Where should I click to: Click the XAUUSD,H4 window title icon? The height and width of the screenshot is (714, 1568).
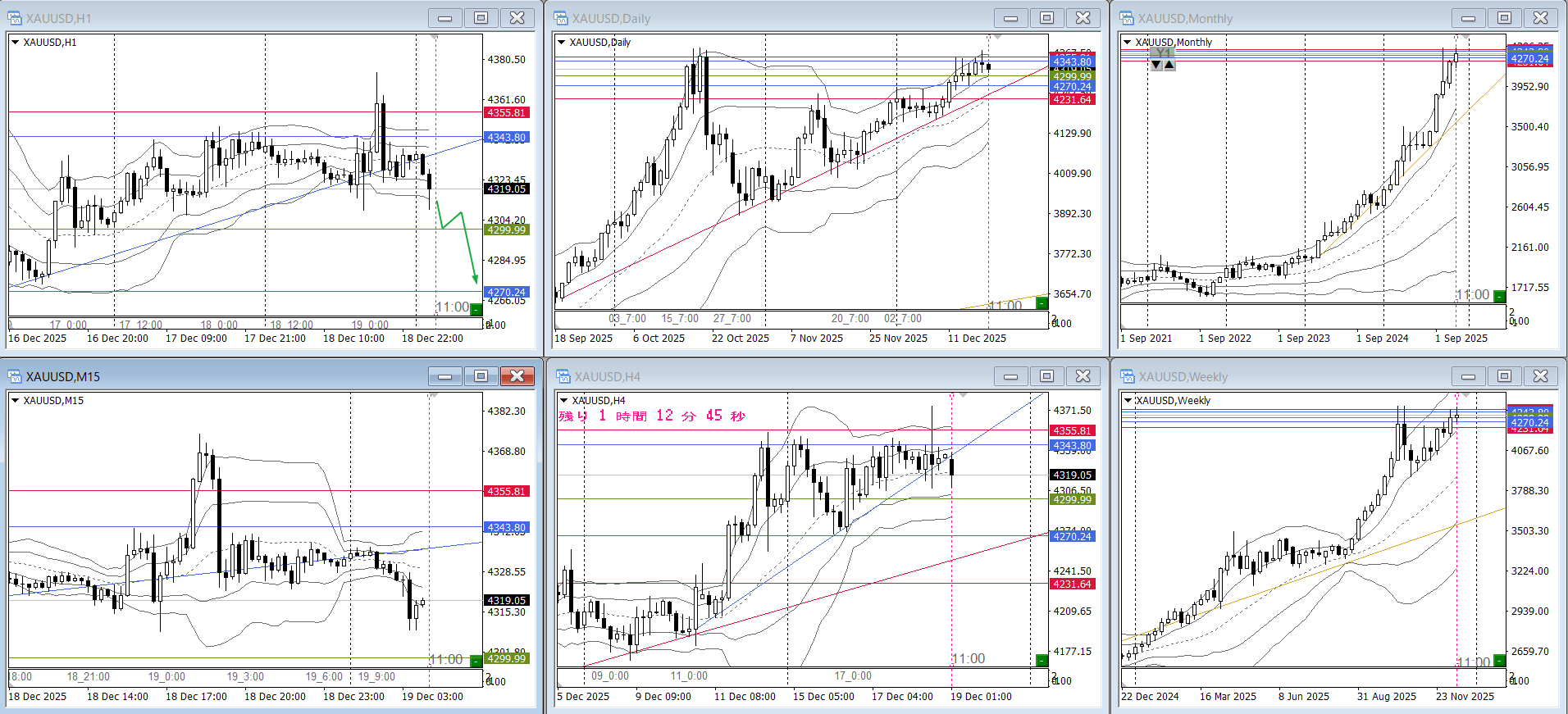[563, 376]
